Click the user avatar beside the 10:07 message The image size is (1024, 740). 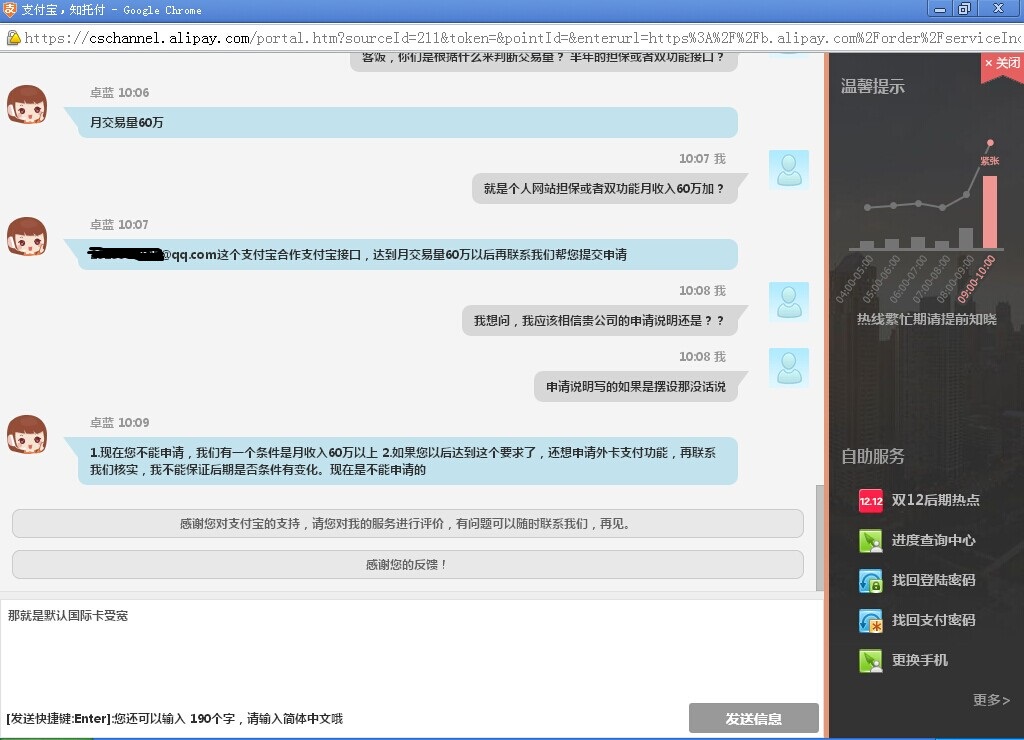[788, 169]
